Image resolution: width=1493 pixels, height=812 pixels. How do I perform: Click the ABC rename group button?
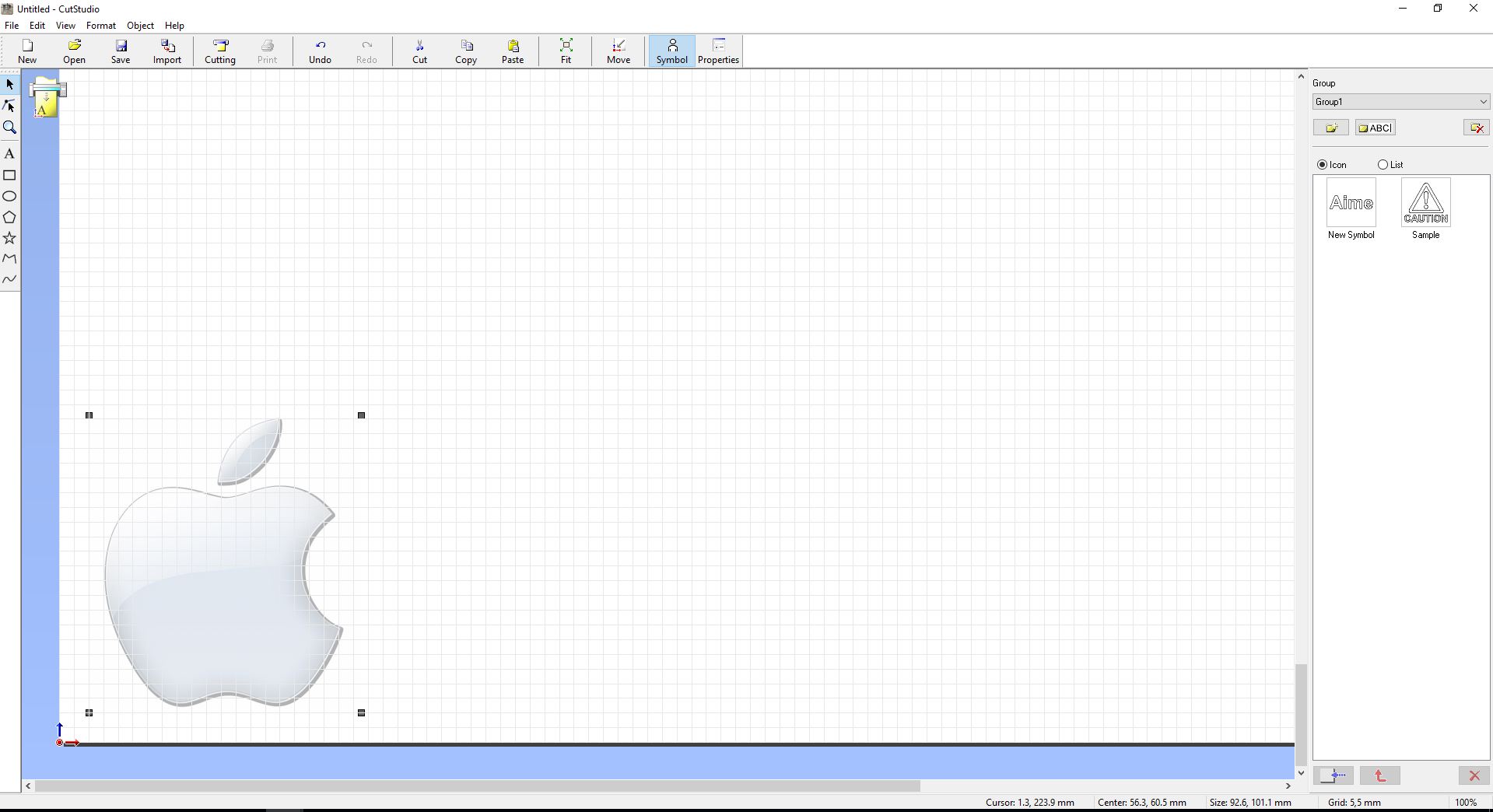point(1376,128)
